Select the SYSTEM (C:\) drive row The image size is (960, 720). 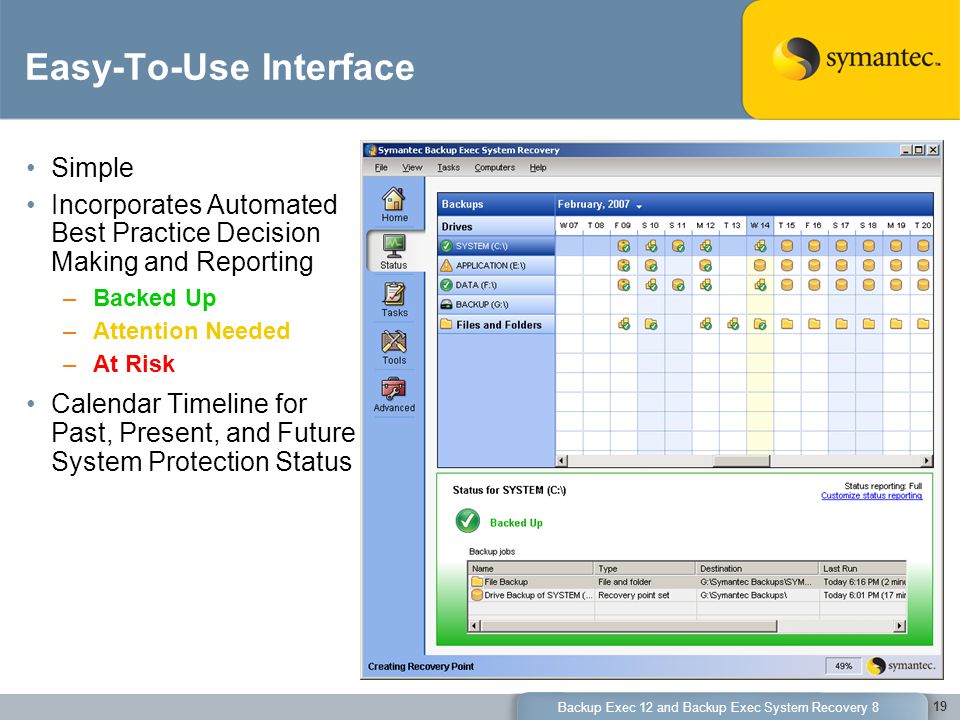tap(497, 246)
